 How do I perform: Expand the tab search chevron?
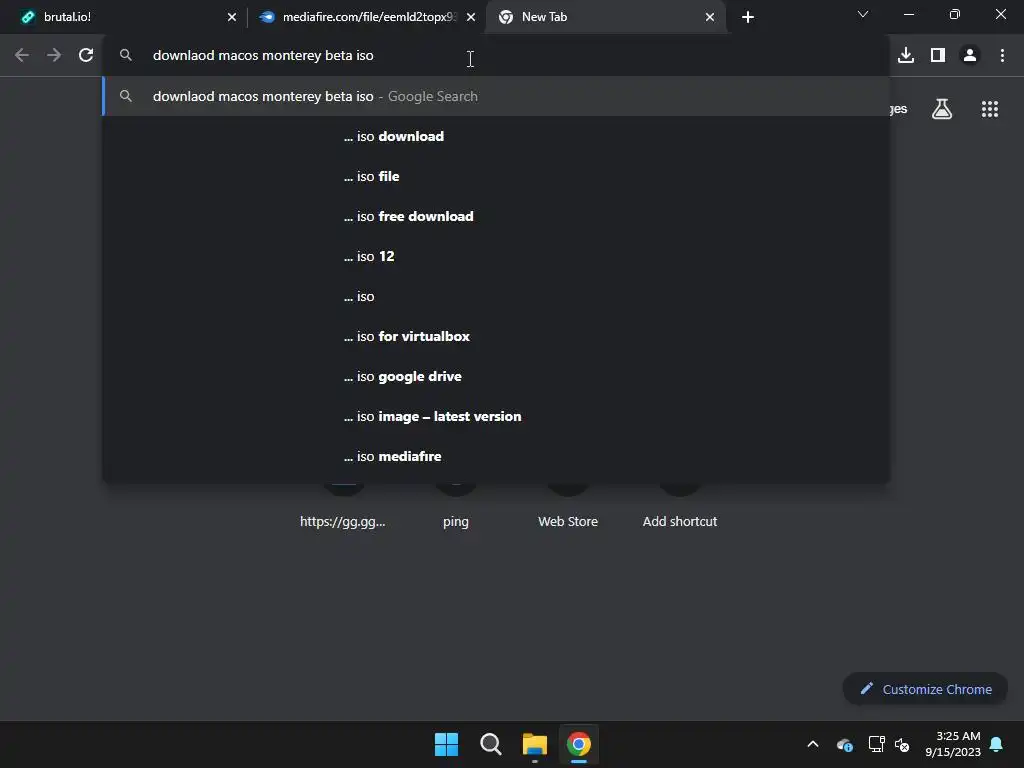pos(863,14)
